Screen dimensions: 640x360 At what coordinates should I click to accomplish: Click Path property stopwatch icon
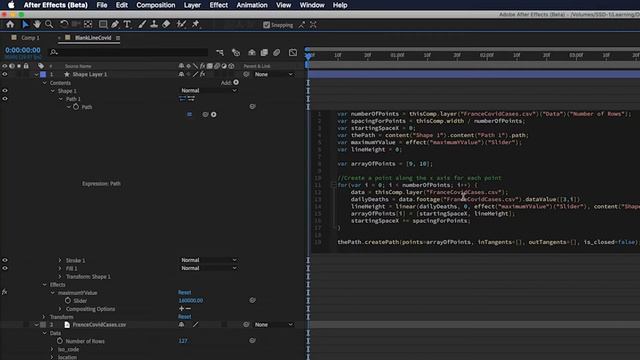click(76, 107)
